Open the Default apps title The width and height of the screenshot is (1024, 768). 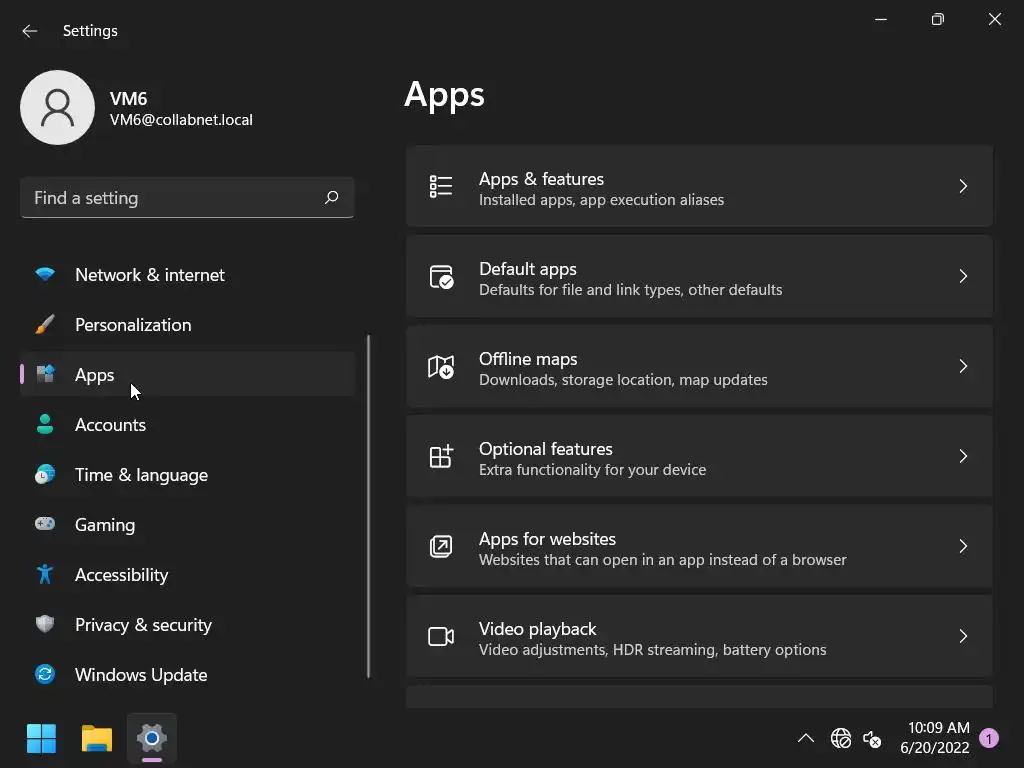point(528,268)
